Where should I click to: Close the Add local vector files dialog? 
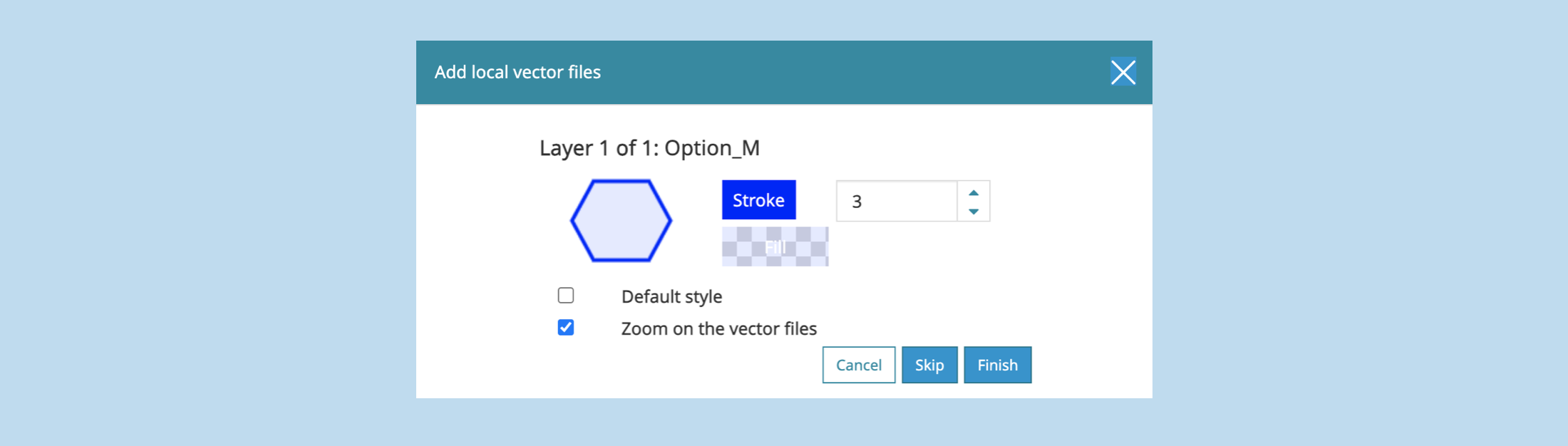pyautogui.click(x=1123, y=72)
